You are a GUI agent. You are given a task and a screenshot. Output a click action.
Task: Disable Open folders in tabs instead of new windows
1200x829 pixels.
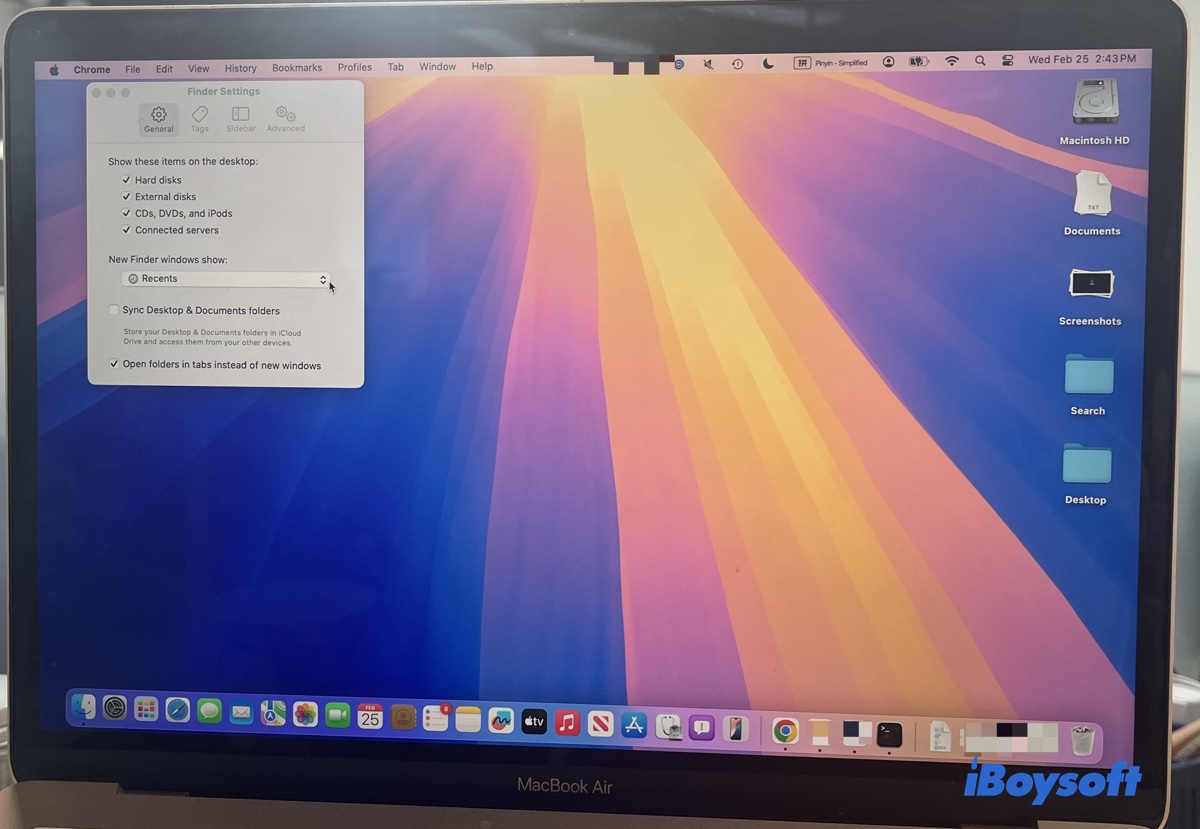(x=113, y=364)
